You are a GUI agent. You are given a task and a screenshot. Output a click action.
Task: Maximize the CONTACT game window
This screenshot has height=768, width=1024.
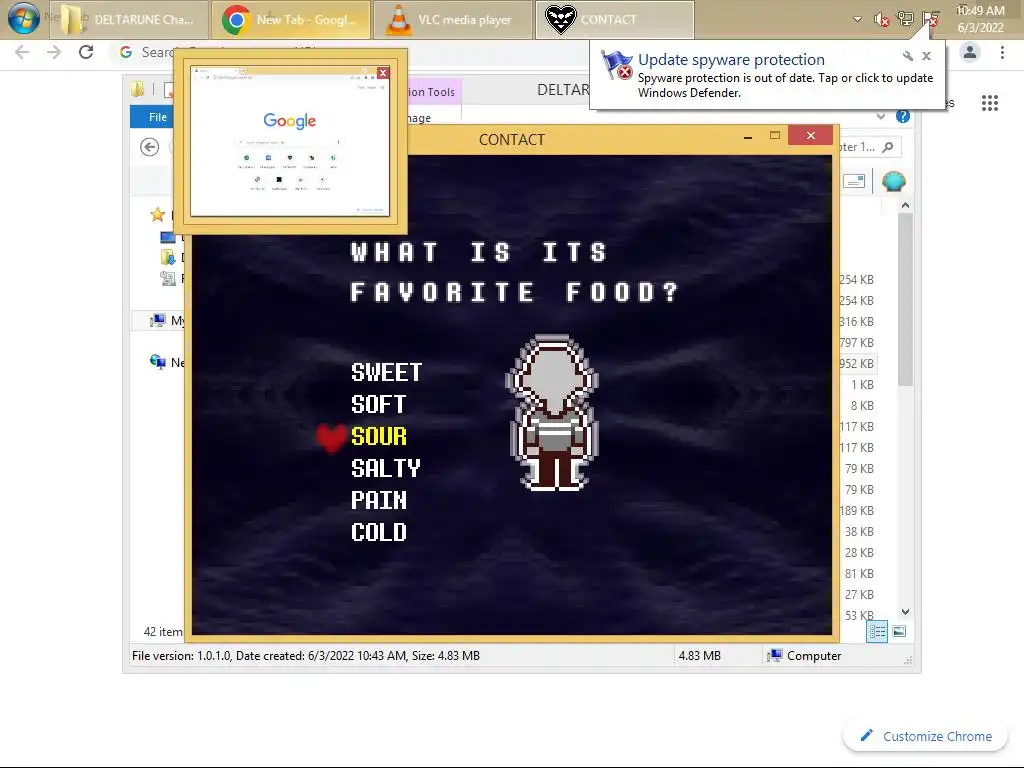coord(775,135)
